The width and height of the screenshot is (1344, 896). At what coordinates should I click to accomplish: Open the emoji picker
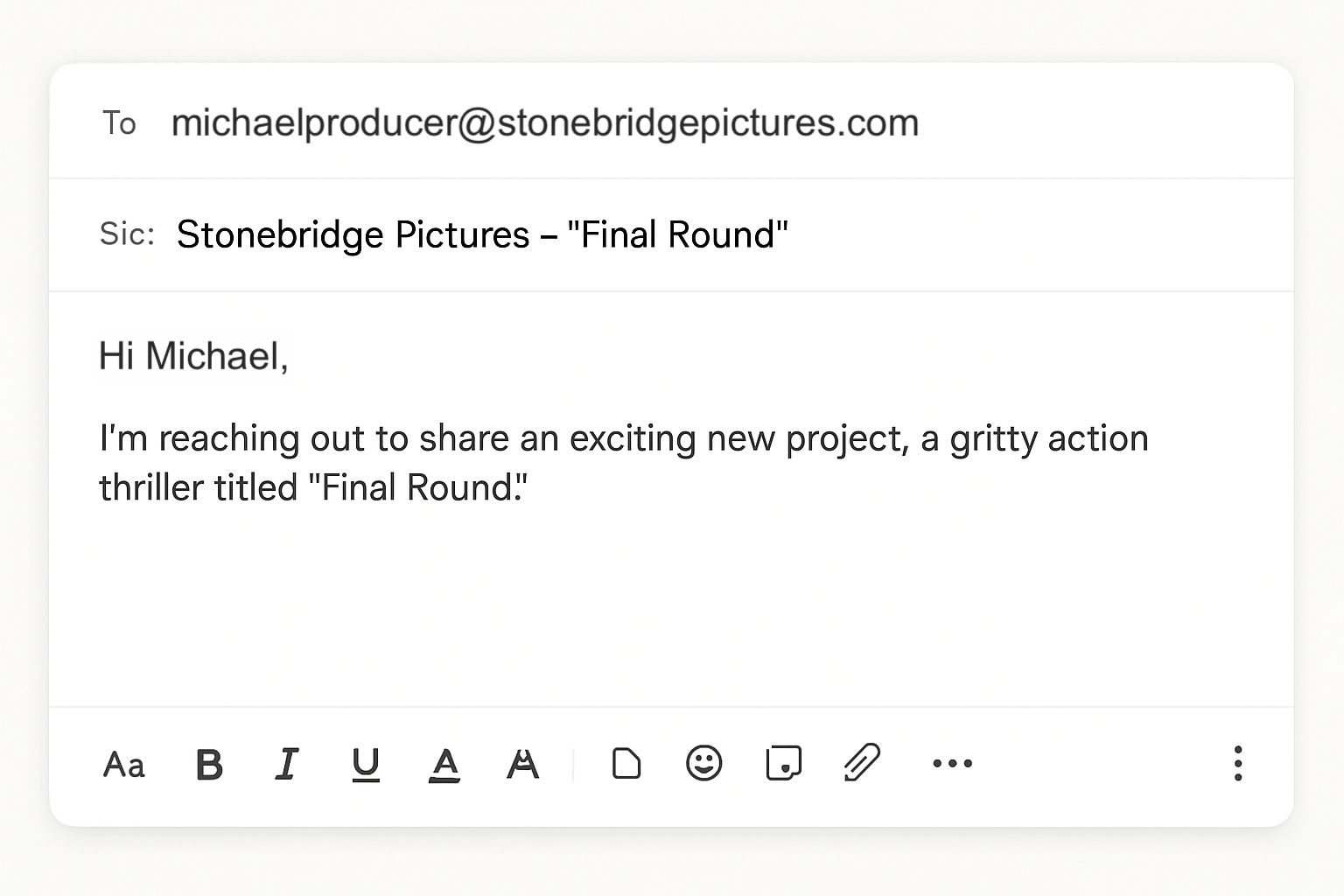(704, 763)
